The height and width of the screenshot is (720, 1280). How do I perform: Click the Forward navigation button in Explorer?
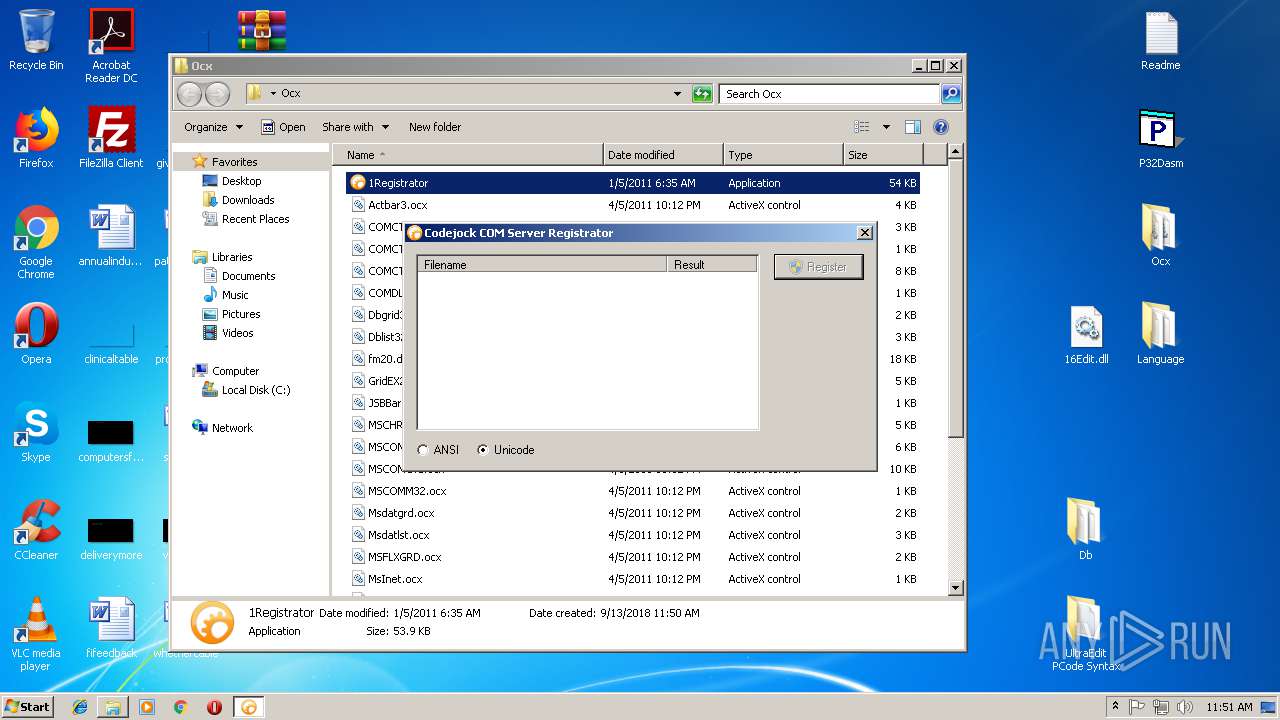coord(217,94)
